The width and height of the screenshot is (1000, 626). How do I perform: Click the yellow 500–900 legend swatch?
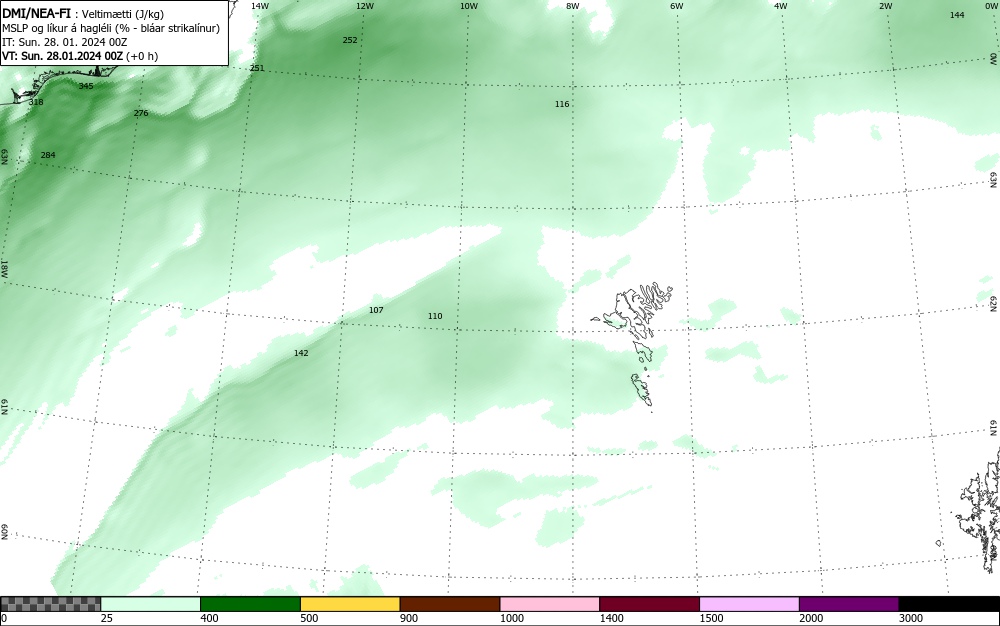pyautogui.click(x=350, y=604)
